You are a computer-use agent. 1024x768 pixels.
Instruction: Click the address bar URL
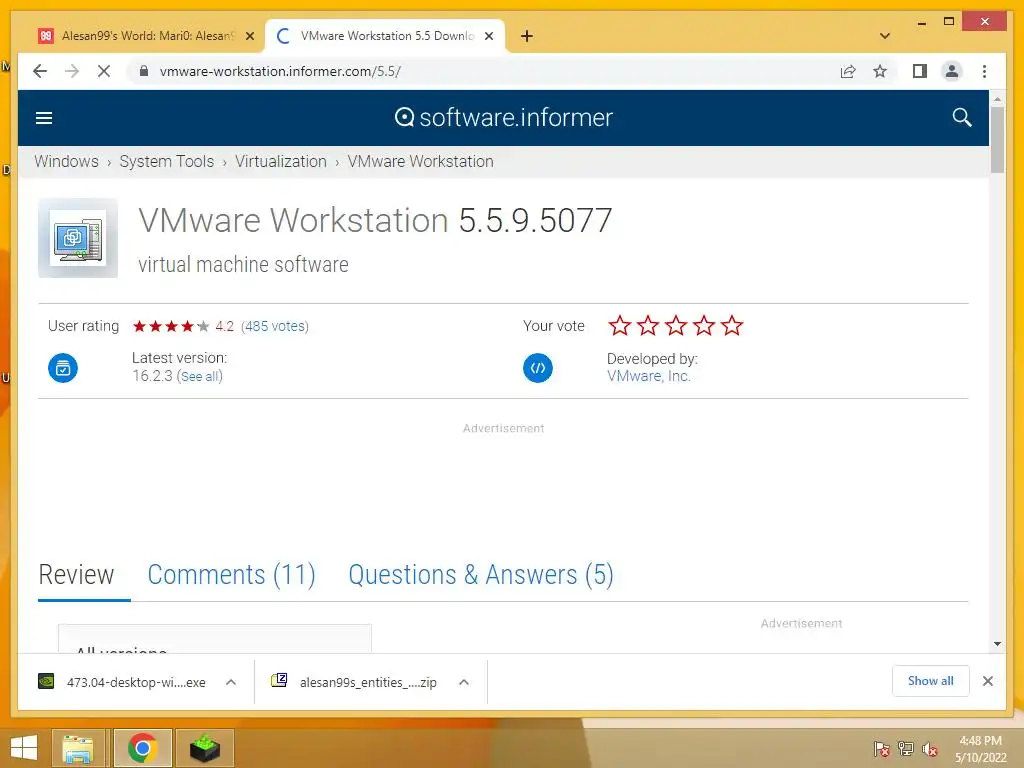(x=280, y=71)
